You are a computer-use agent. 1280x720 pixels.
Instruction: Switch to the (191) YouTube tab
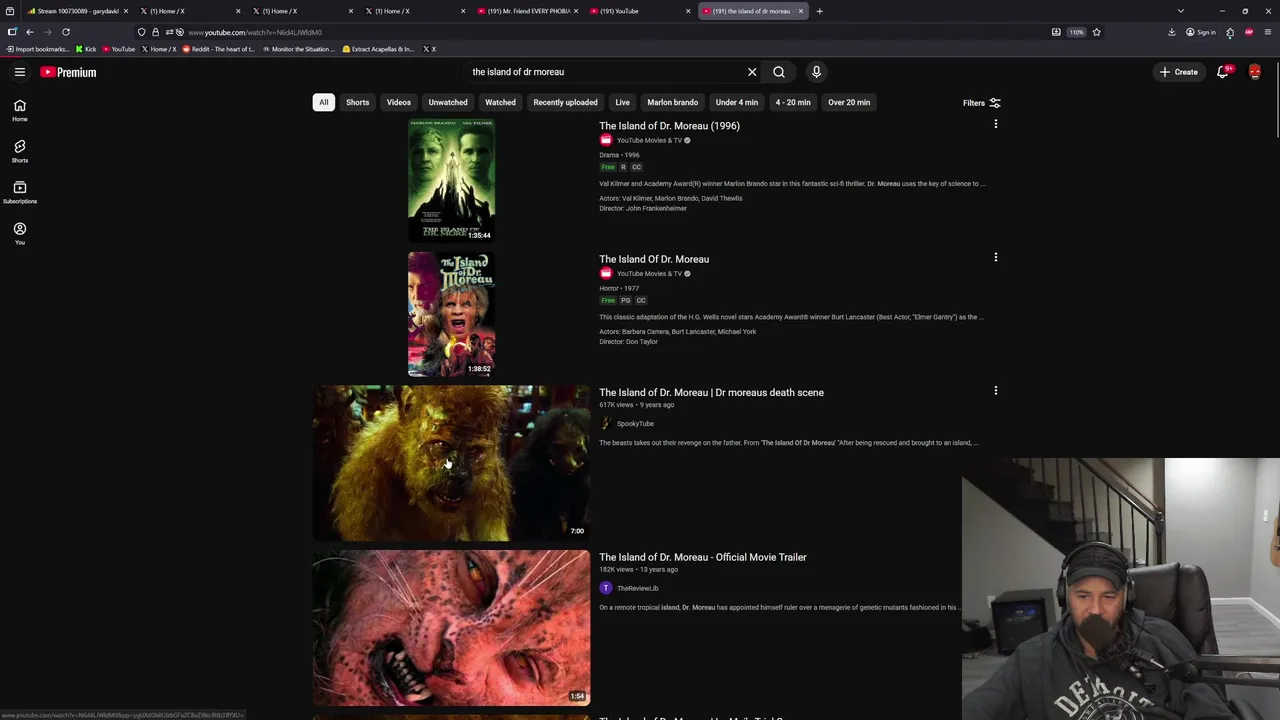638,11
